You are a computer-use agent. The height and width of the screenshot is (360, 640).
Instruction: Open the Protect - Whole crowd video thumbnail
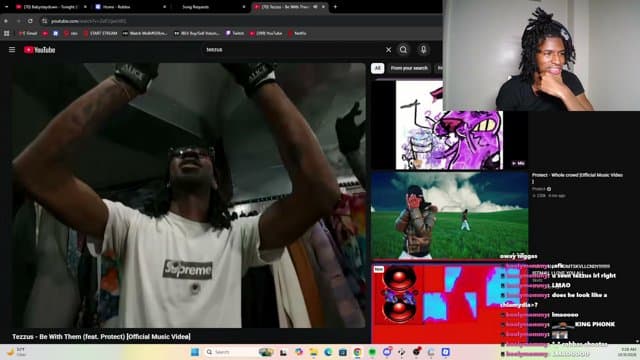[x=449, y=216]
